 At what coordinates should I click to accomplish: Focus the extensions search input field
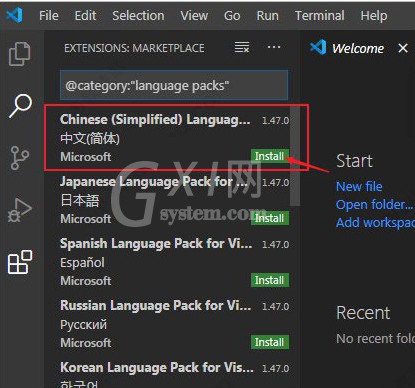[174, 85]
